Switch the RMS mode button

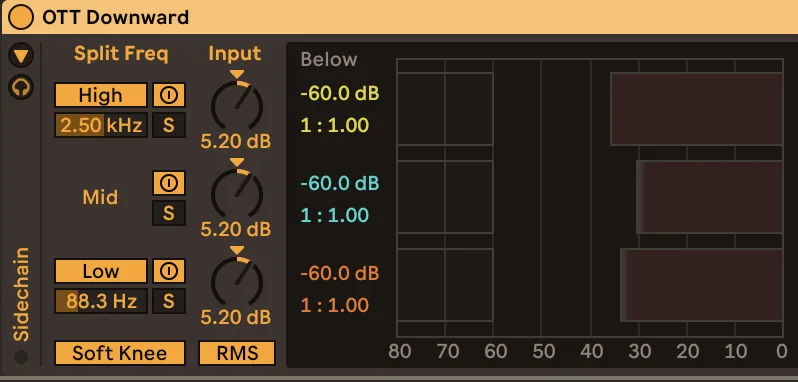pos(237,353)
